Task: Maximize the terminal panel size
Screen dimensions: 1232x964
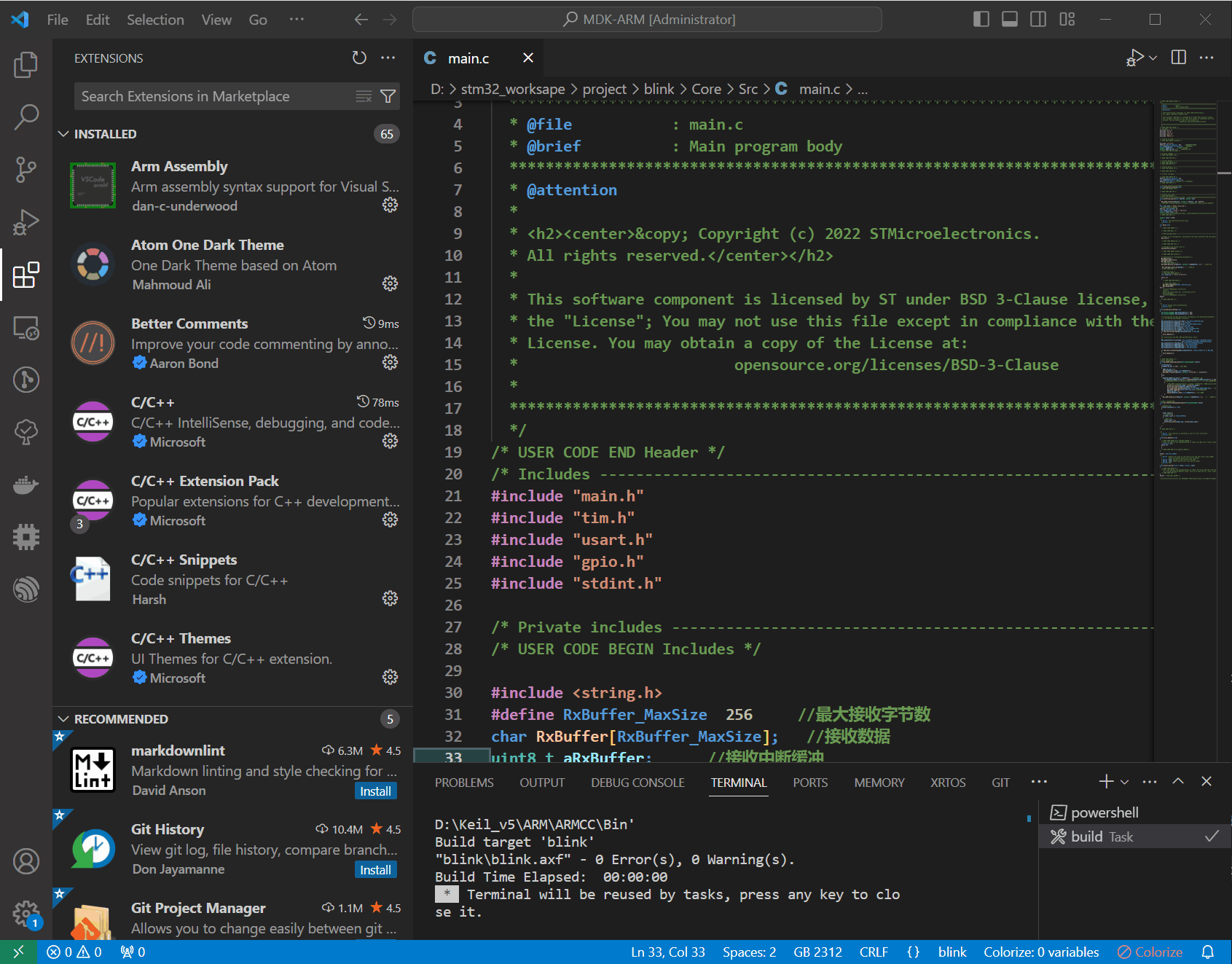Action: point(1178,781)
